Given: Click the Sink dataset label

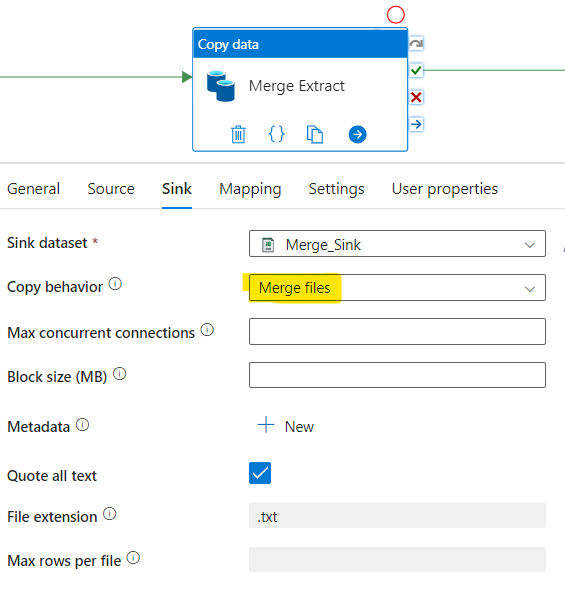Looking at the screenshot, I should click(47, 243).
